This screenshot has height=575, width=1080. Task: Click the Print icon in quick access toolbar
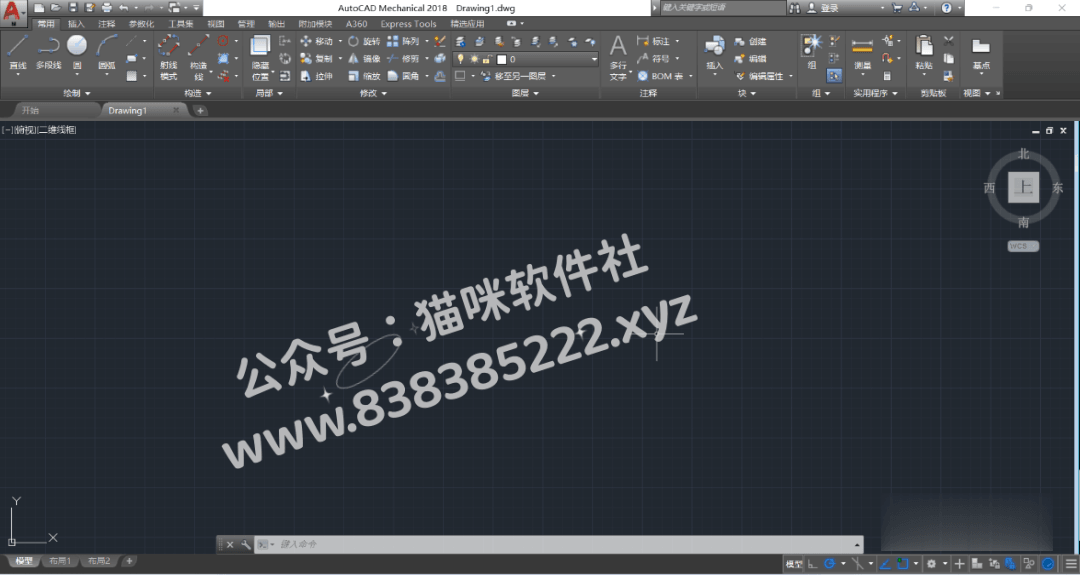(x=106, y=8)
